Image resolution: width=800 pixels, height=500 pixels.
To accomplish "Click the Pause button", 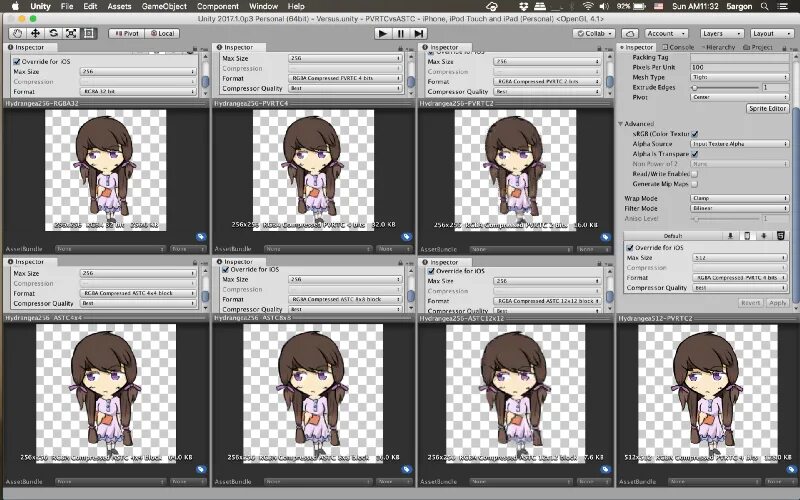I will pyautogui.click(x=401, y=33).
